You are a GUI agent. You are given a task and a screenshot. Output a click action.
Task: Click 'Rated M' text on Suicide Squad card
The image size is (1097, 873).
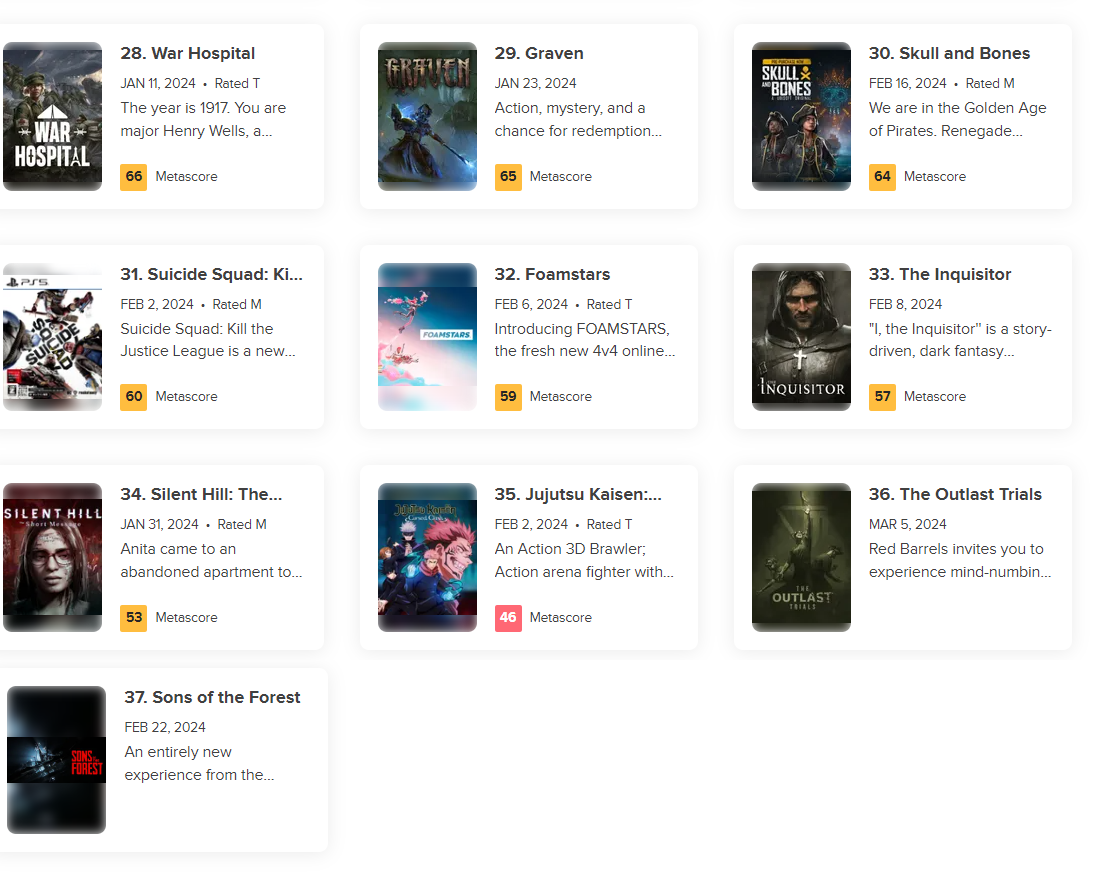click(x=237, y=304)
